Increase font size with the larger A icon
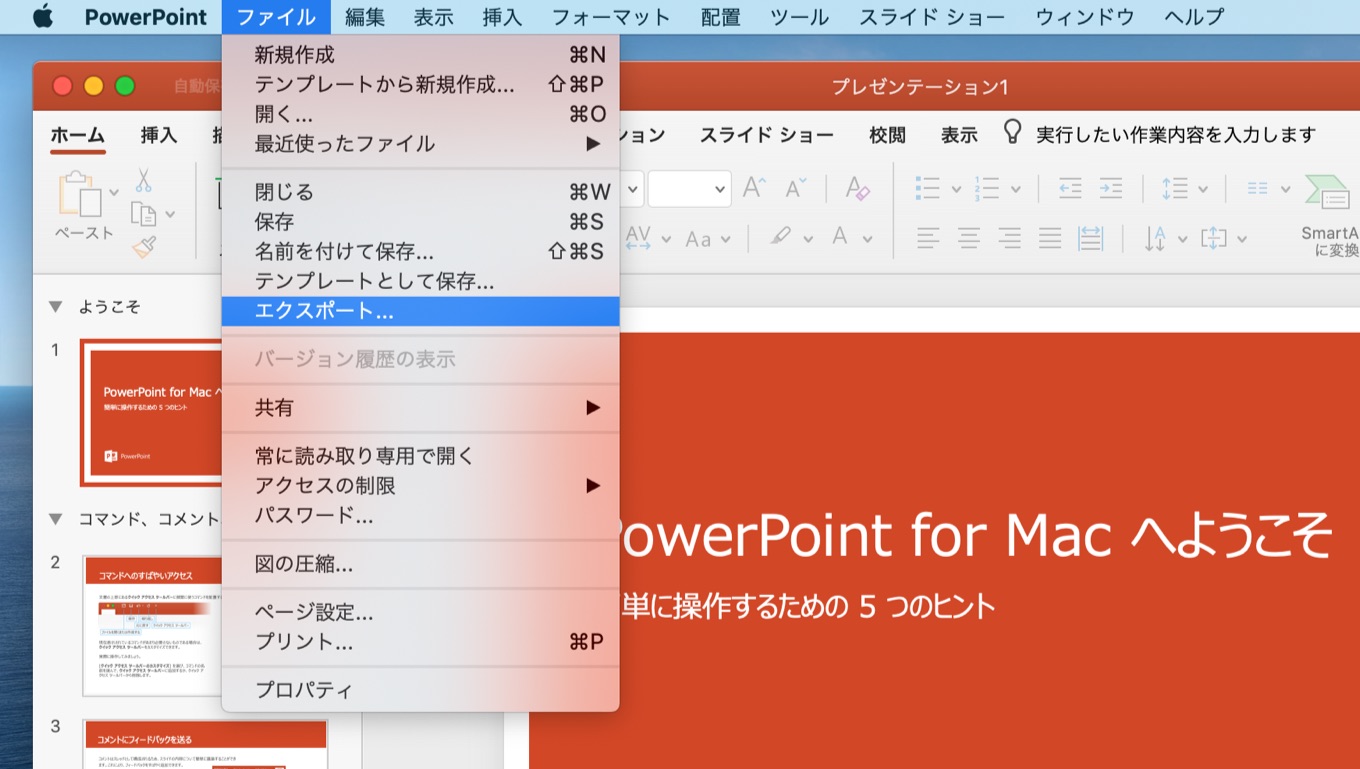1360x769 pixels. tap(755, 188)
